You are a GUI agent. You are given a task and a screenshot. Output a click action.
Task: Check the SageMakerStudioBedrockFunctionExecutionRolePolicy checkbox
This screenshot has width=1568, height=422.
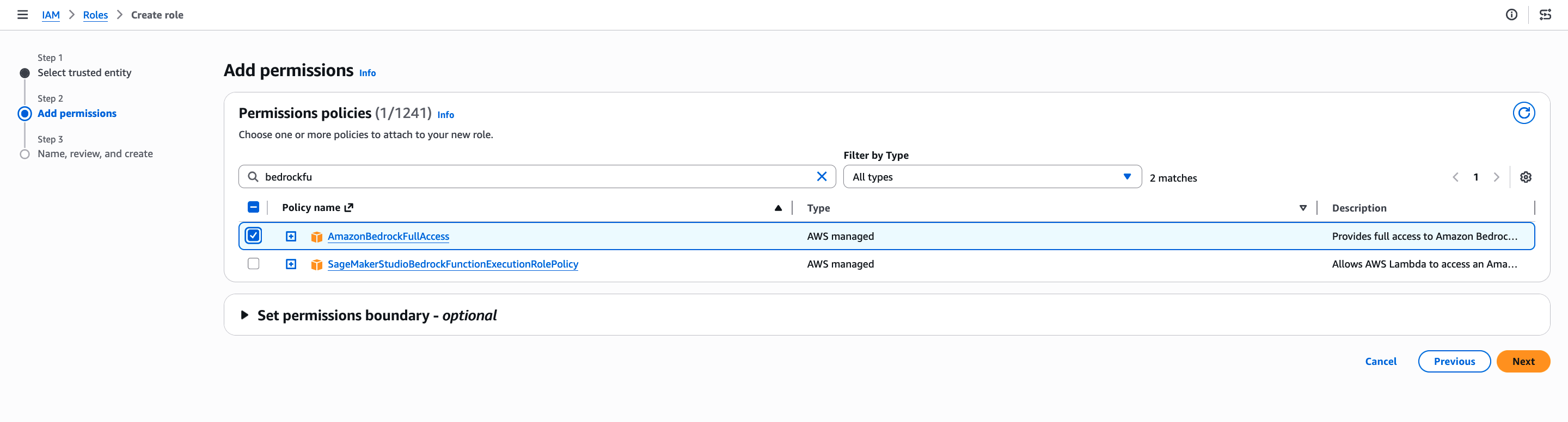pyautogui.click(x=253, y=263)
